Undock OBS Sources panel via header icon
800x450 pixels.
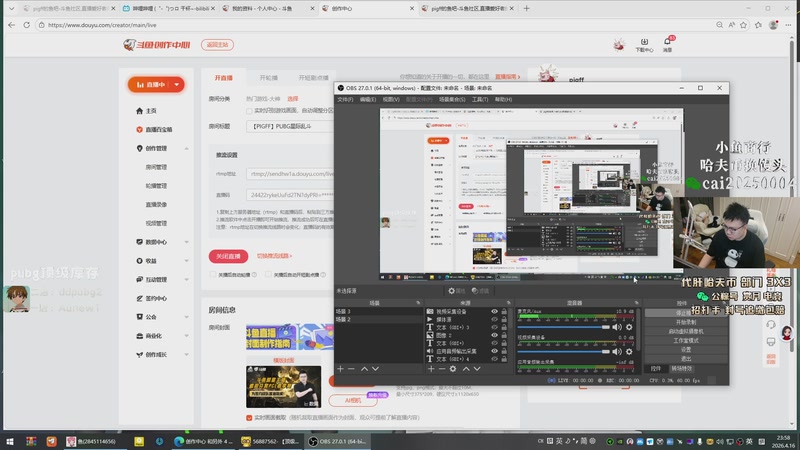coord(509,303)
